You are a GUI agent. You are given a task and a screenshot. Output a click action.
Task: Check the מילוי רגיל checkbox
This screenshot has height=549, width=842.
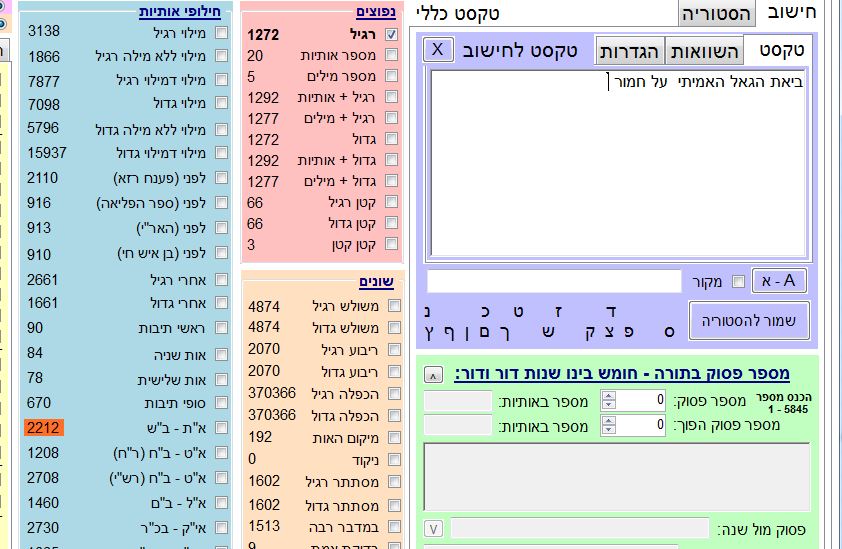pyautogui.click(x=221, y=32)
